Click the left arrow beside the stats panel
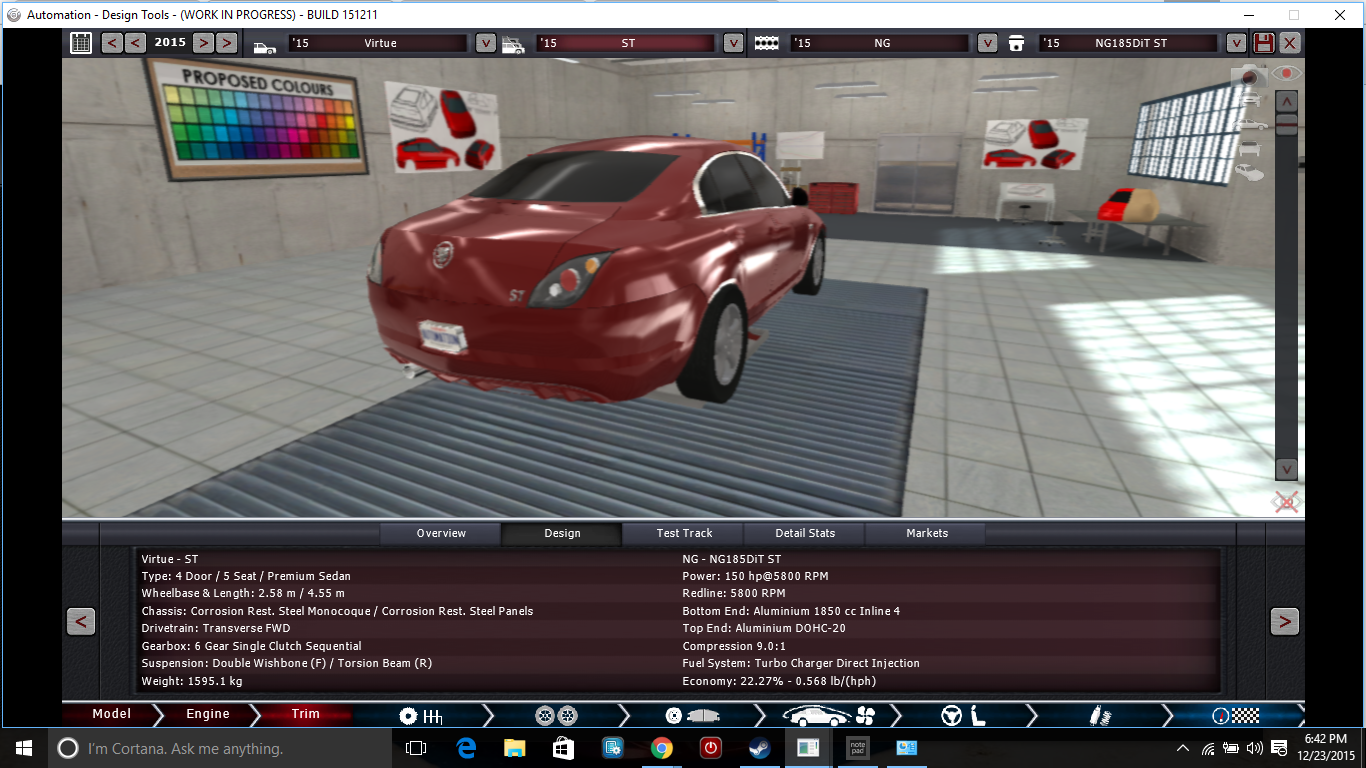 (x=81, y=621)
